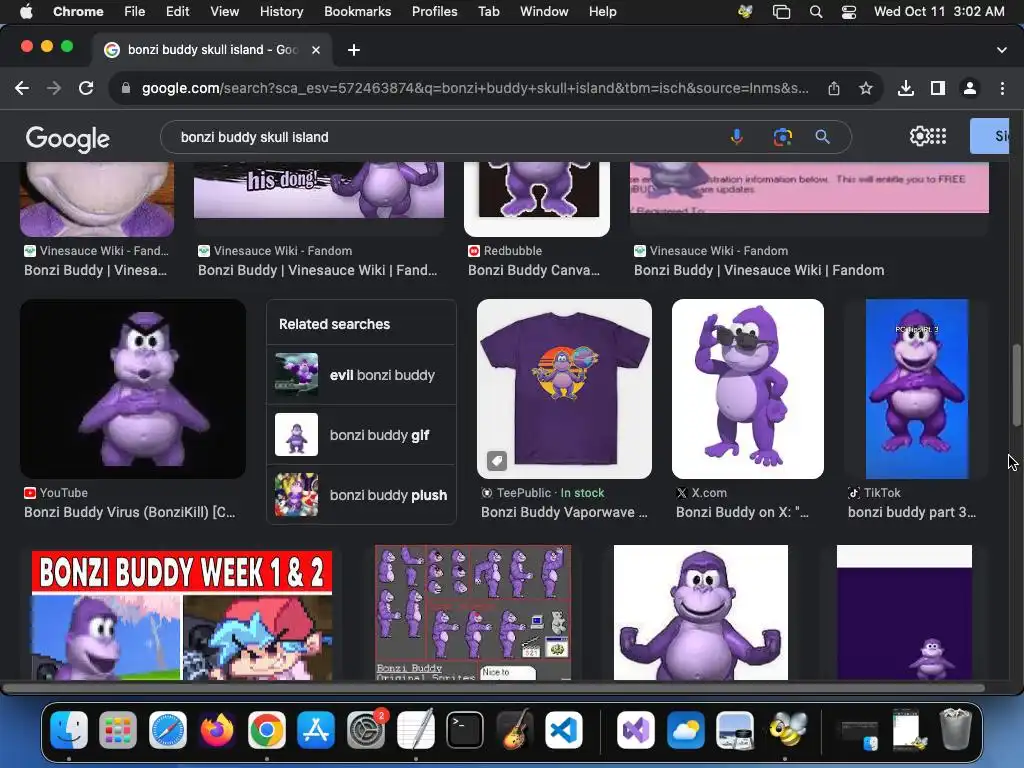This screenshot has height=768, width=1024.
Task: Click the horizontal scrollbar at window bottom
Action: point(493,688)
